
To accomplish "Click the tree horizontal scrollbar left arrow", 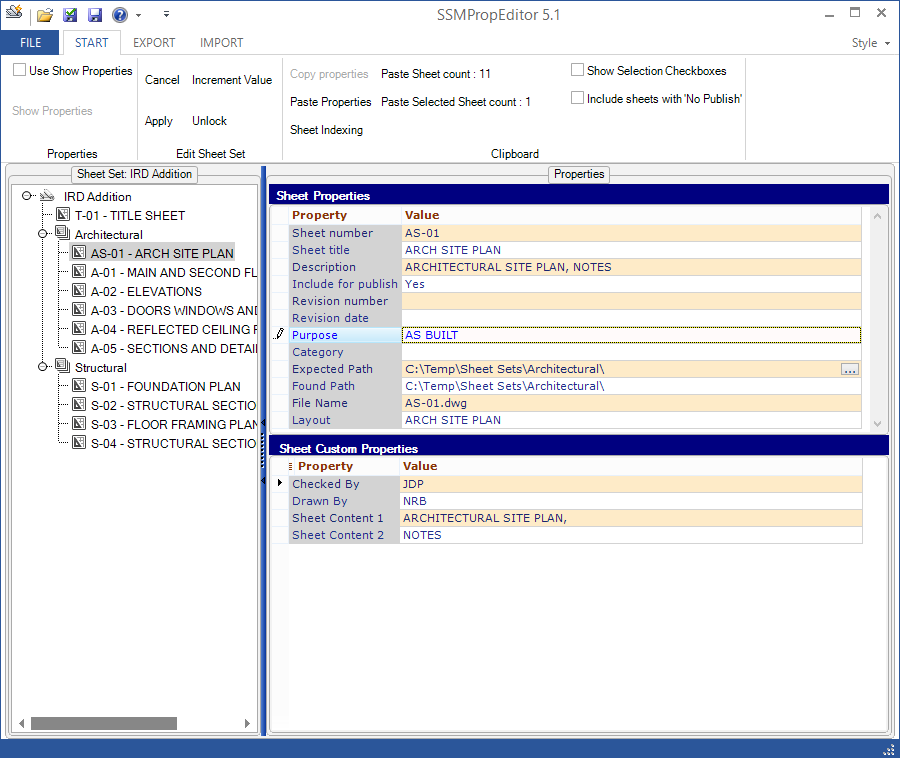I will pyautogui.click(x=21, y=723).
